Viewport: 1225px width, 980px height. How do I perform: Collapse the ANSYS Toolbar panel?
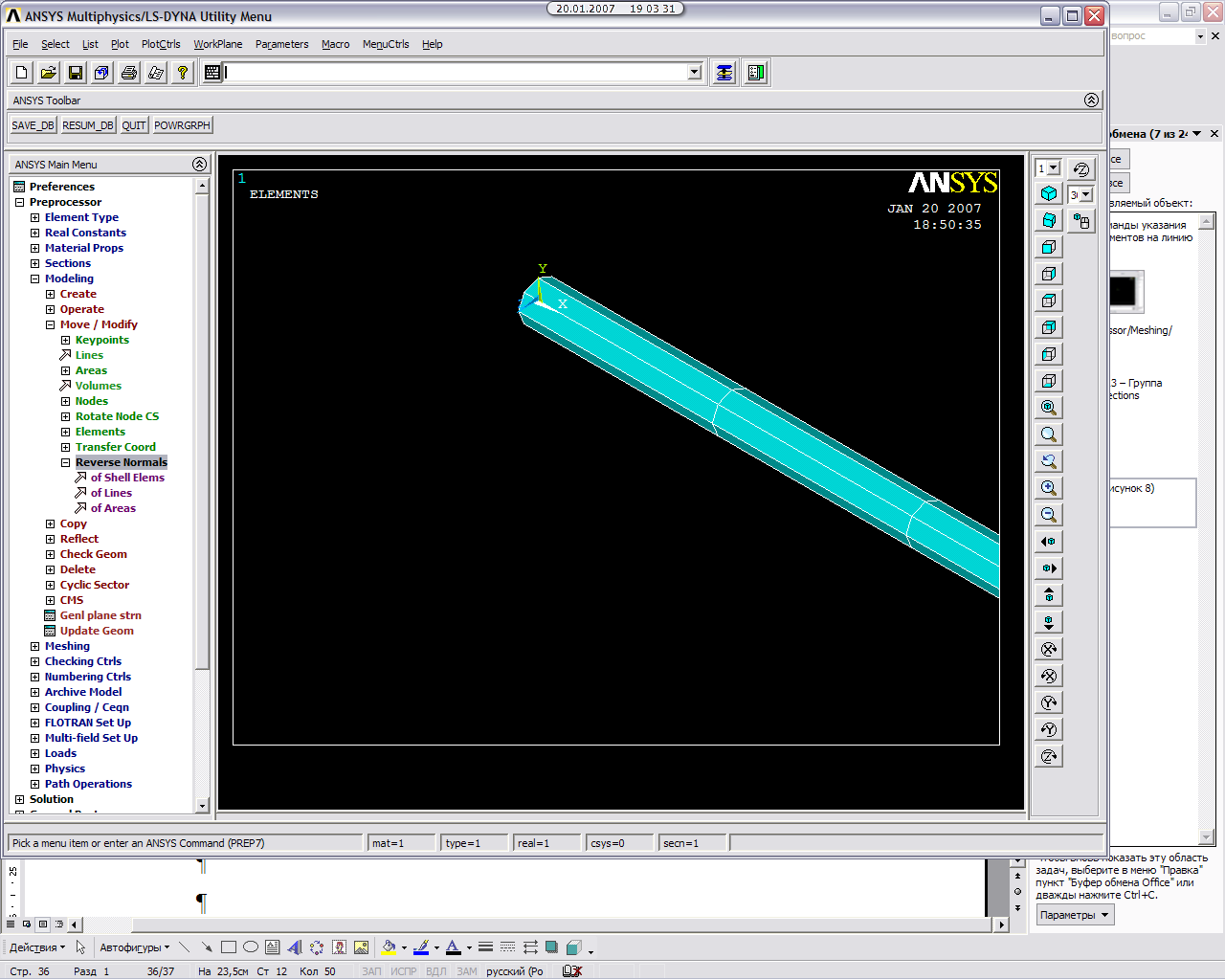pos(1091,100)
